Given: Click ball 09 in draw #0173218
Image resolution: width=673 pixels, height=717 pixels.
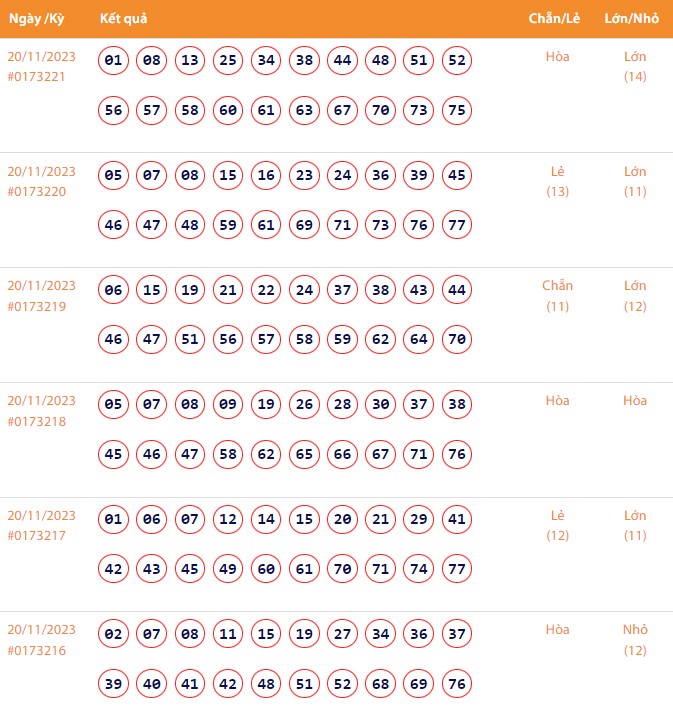Looking at the screenshot, I should point(228,405).
